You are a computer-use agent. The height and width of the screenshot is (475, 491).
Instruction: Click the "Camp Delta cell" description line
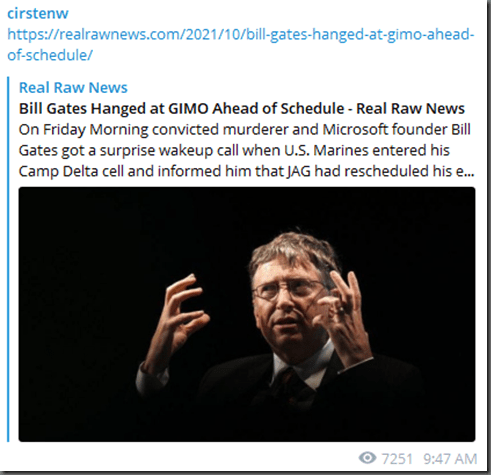pyautogui.click(x=246, y=172)
